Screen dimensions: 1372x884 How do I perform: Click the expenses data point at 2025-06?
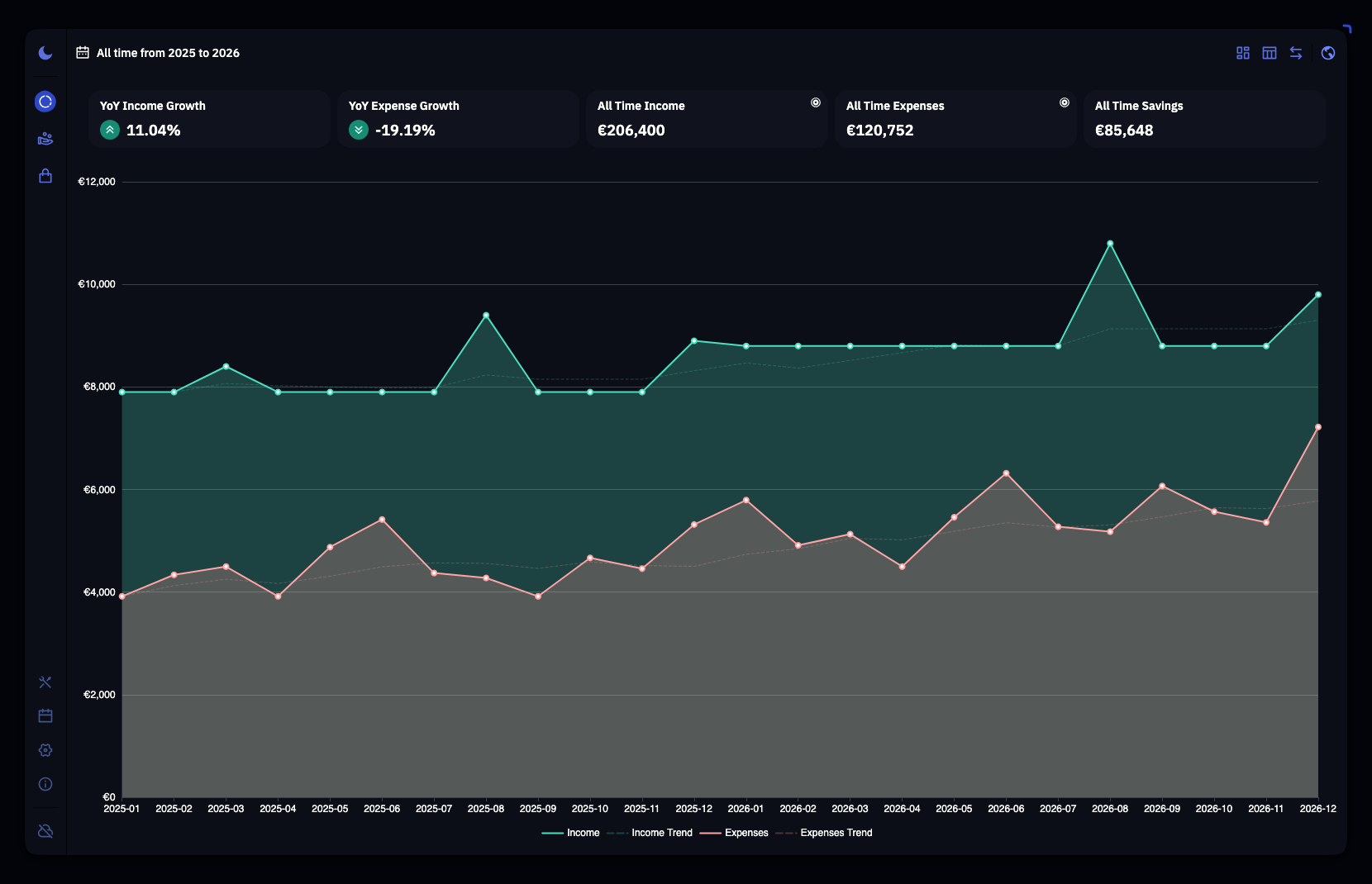[x=382, y=520]
